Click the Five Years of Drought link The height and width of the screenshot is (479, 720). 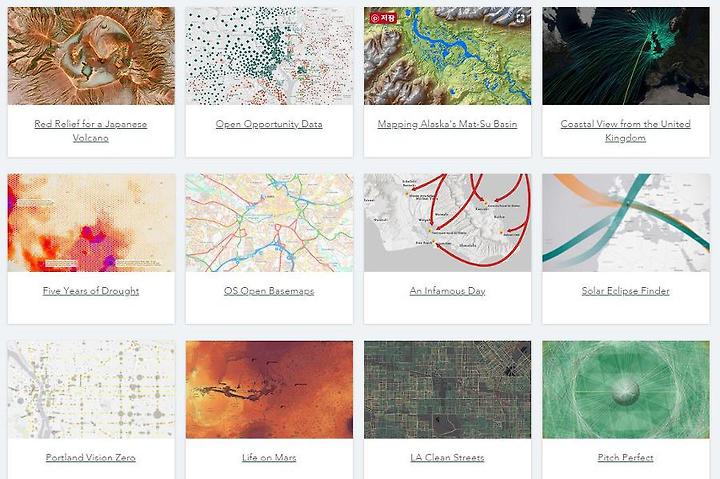click(91, 291)
